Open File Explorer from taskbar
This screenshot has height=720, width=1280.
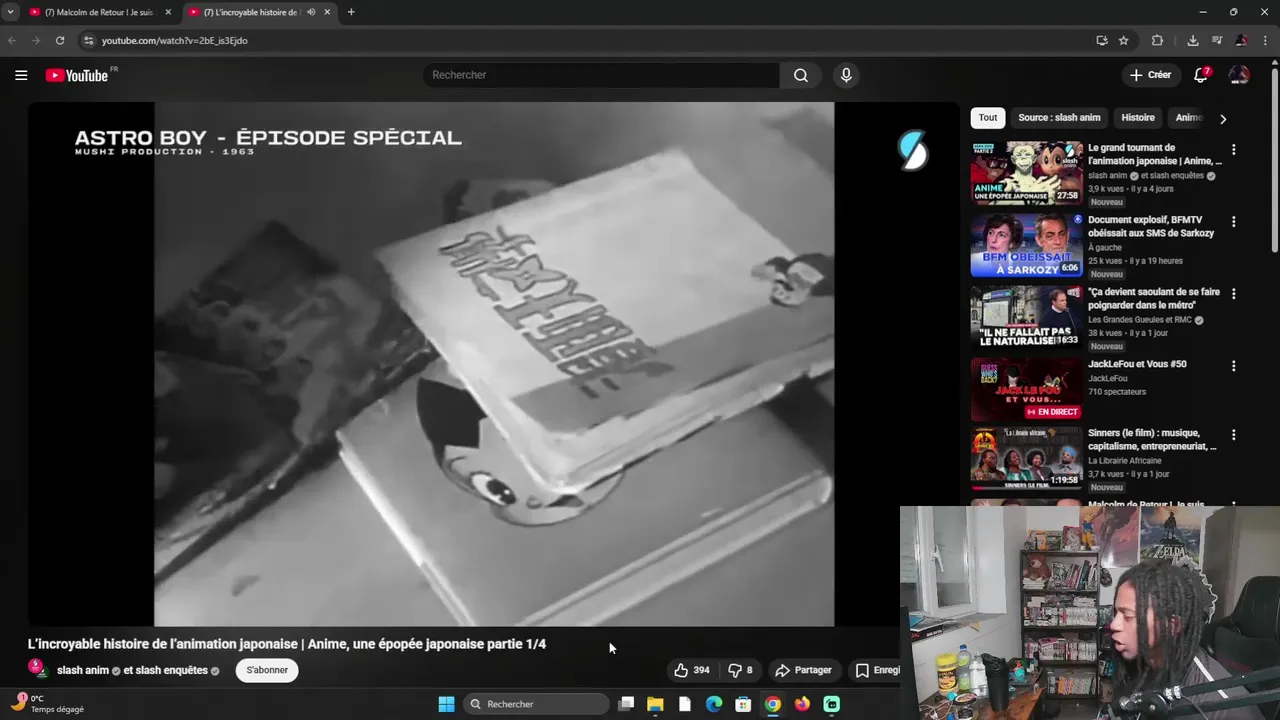coord(655,704)
